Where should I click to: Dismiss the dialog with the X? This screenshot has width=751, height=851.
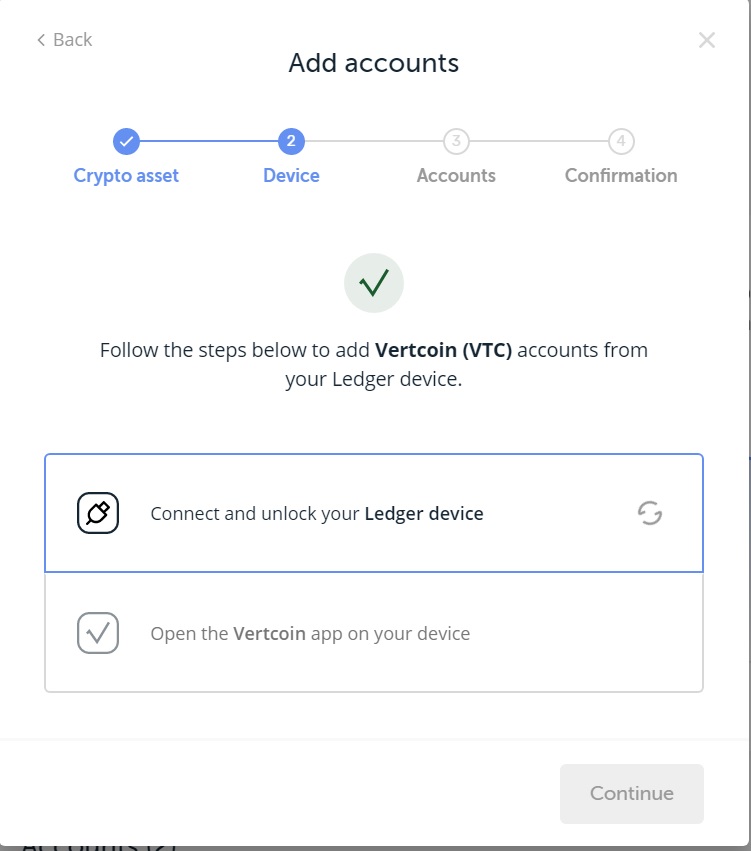tap(707, 40)
